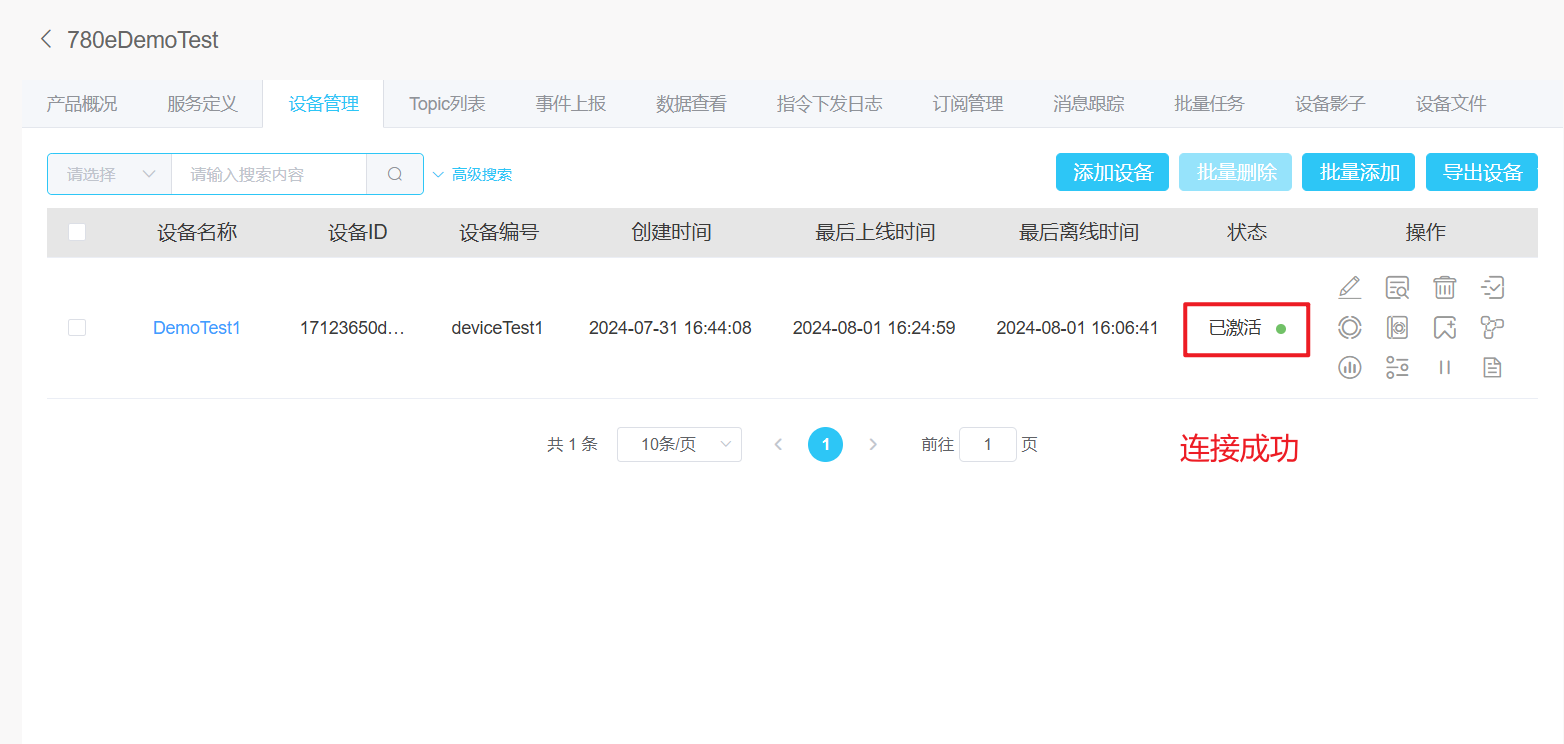
Task: Open the 批量任务 tab
Action: coord(1209,104)
